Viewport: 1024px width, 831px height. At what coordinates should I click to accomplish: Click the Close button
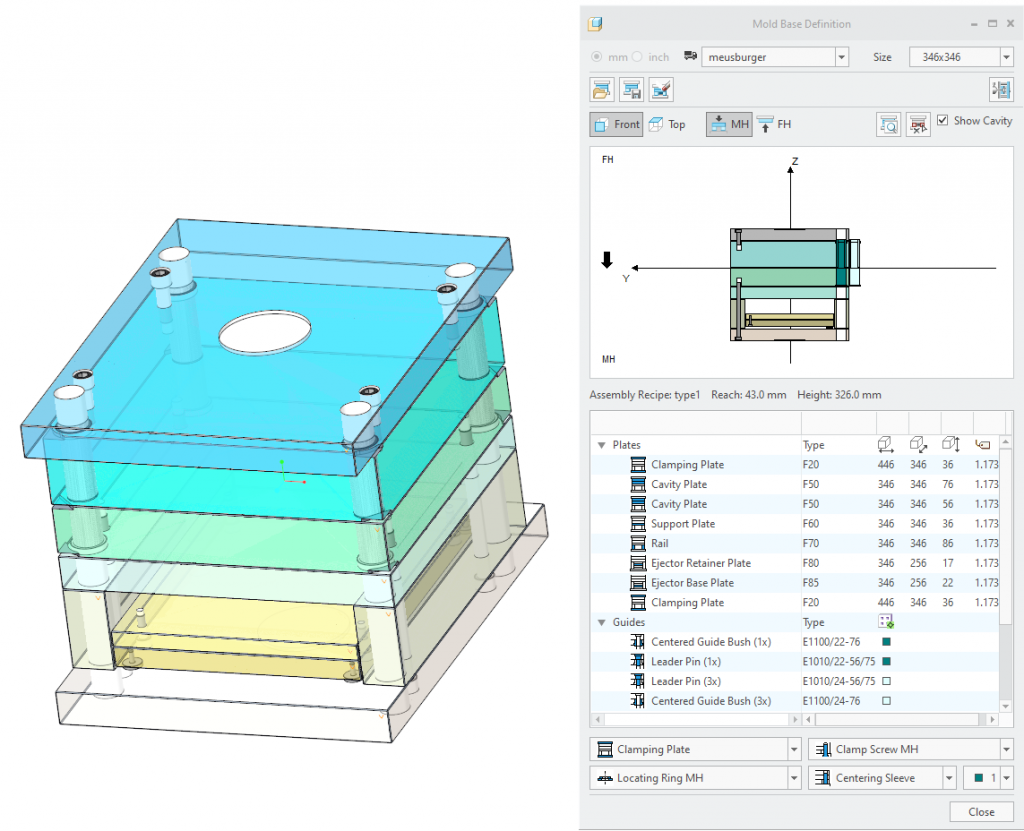coord(981,811)
